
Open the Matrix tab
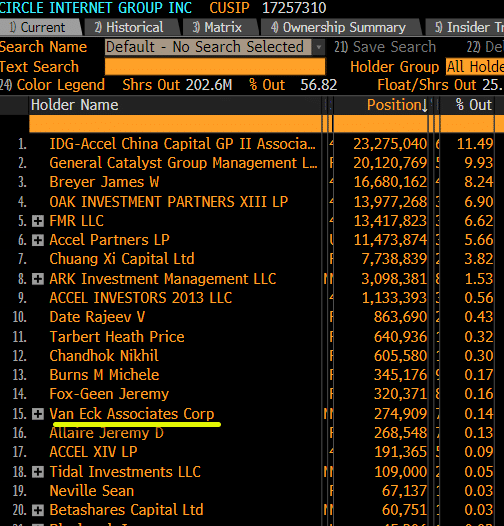[x=217, y=28]
